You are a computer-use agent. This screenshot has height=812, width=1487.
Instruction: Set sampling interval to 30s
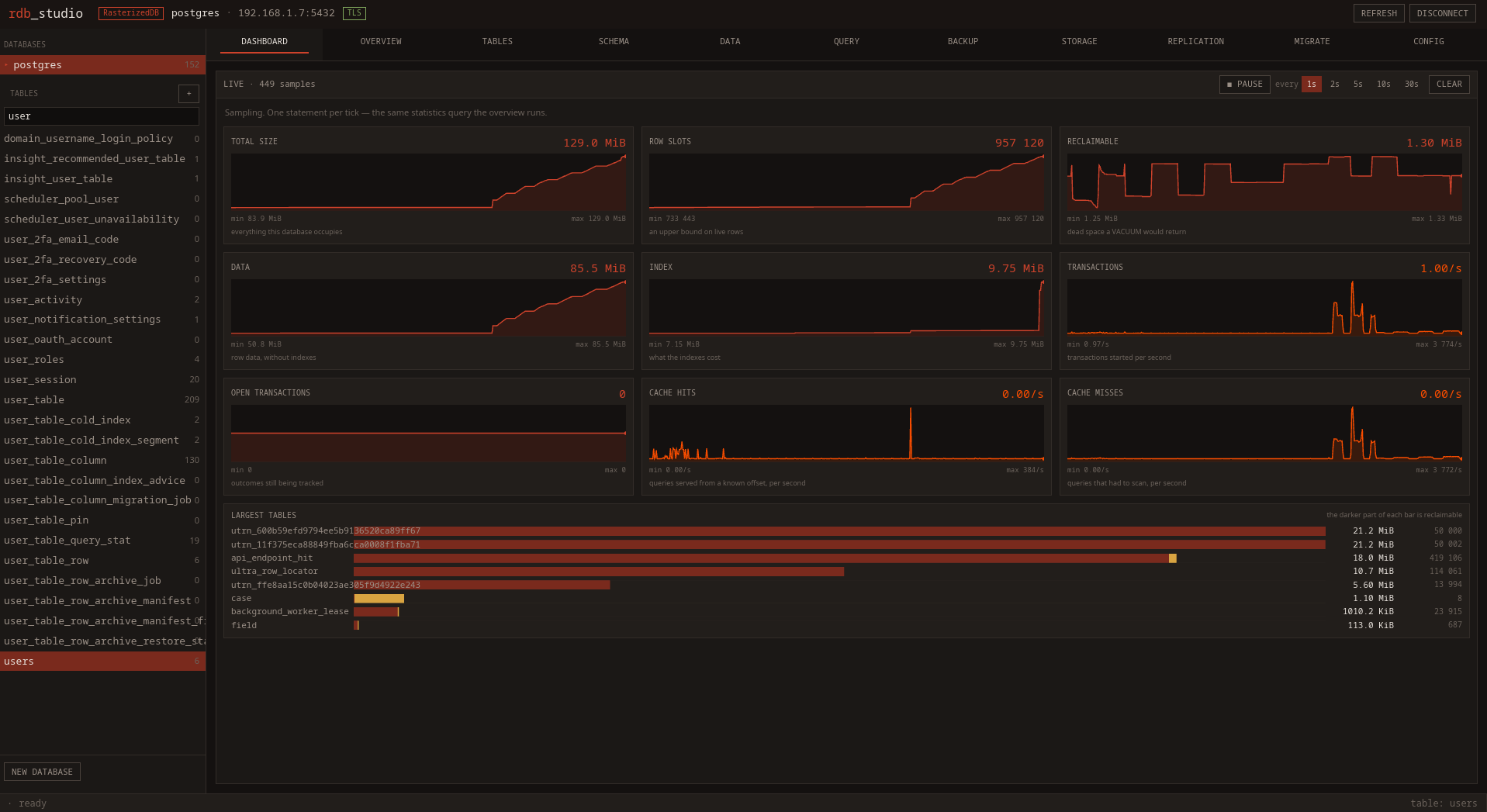pos(1412,84)
